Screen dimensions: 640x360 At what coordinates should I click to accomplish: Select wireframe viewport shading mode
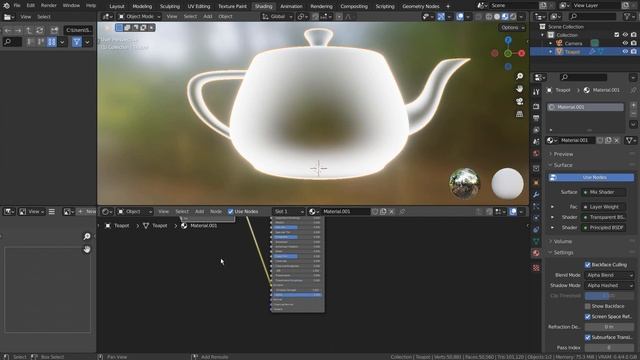(489, 17)
